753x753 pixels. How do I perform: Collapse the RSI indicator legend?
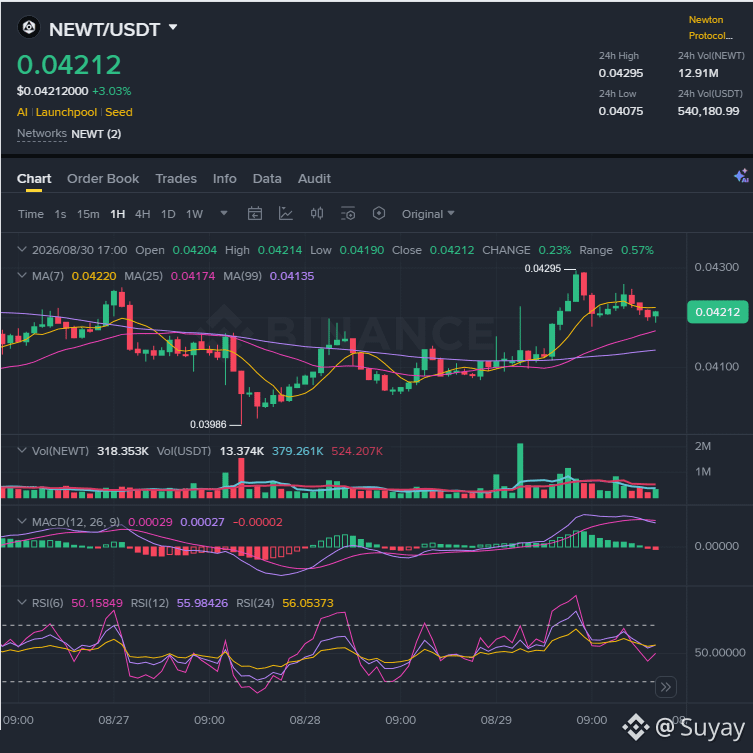(x=21, y=602)
